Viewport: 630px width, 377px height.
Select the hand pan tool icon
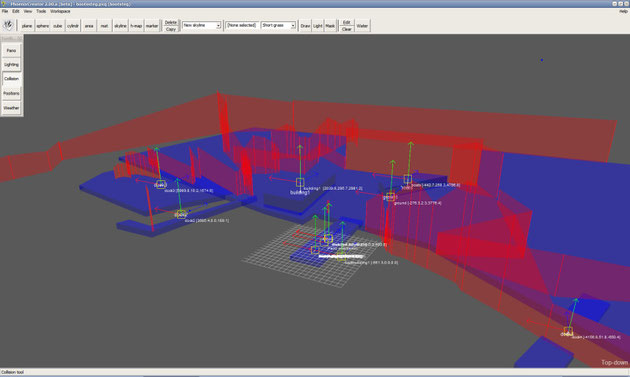click(x=8, y=25)
